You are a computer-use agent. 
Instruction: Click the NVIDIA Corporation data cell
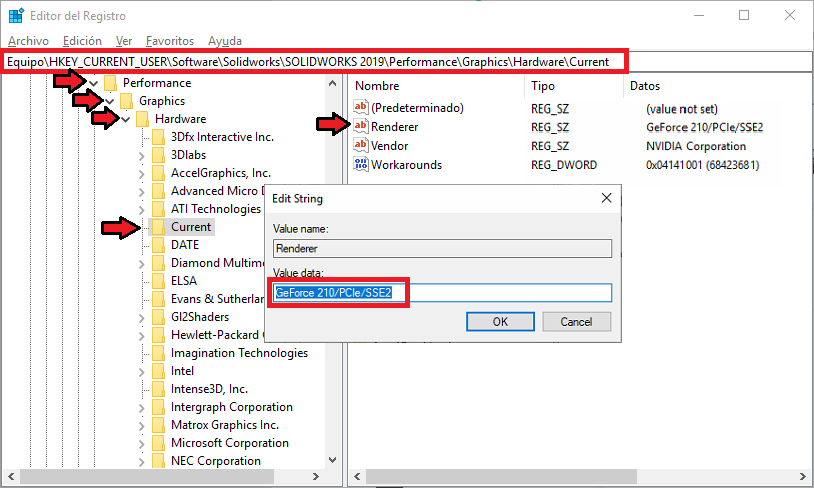696,146
